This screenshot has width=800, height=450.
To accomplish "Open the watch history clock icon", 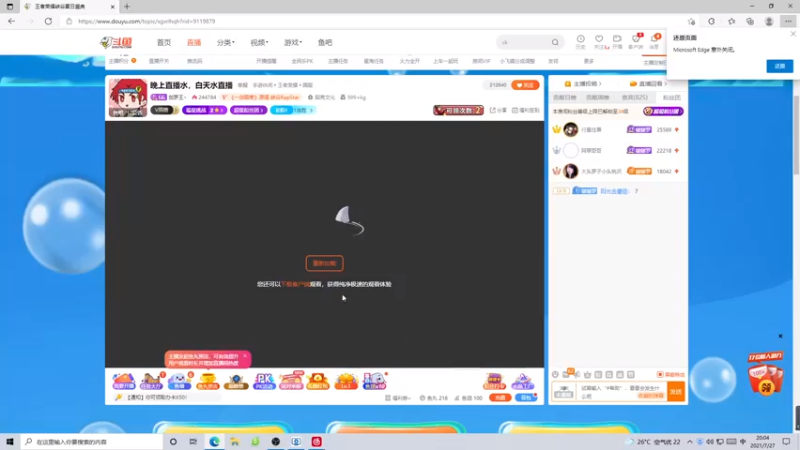I will [x=581, y=41].
